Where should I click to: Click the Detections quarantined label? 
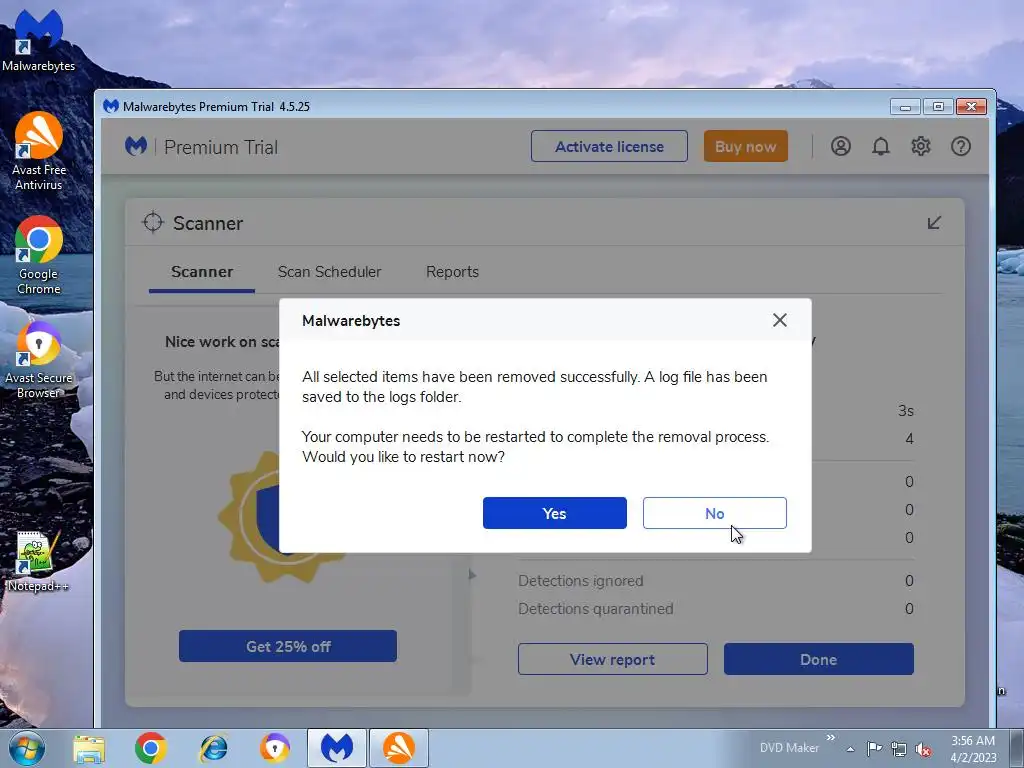point(596,609)
